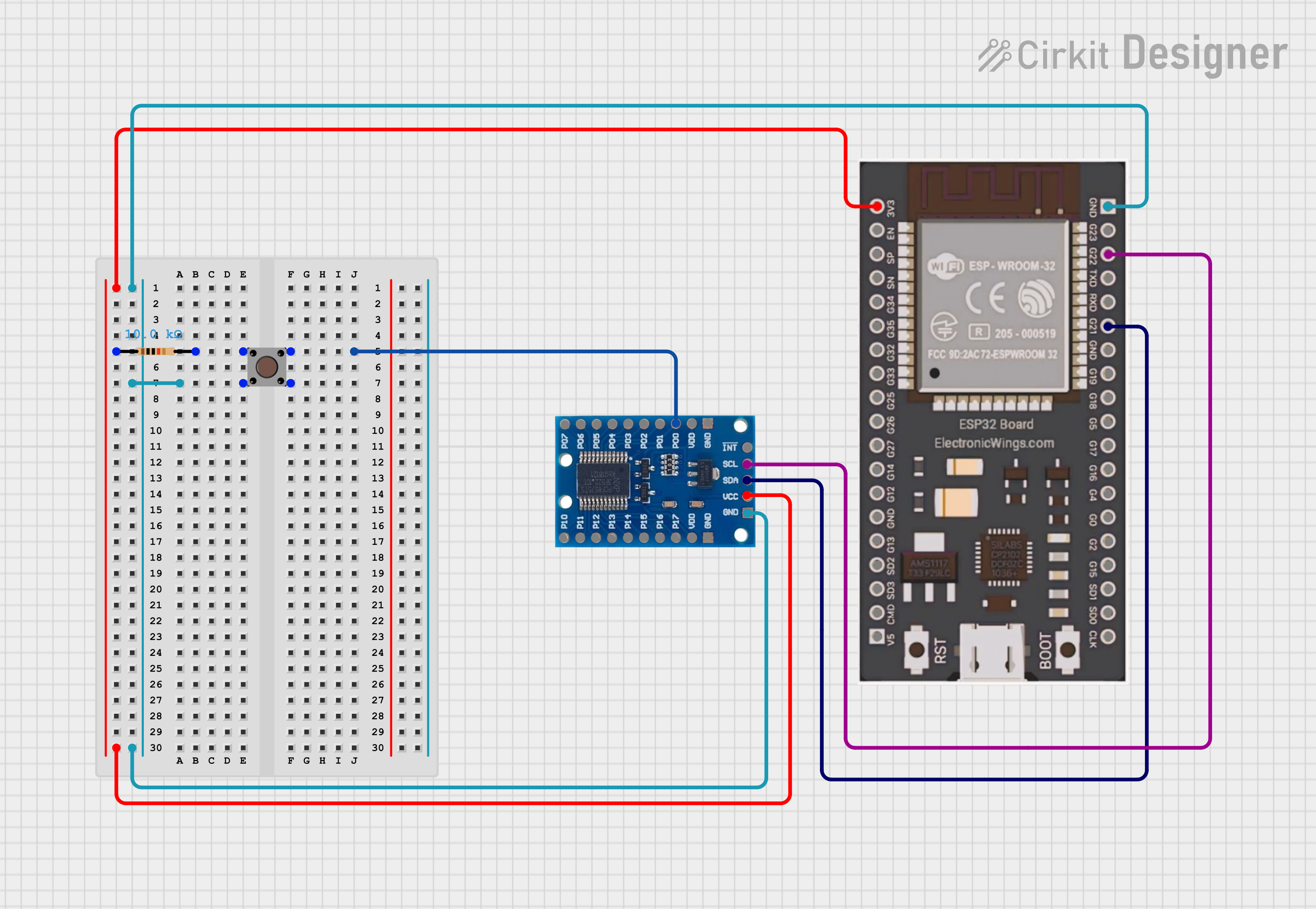The height and width of the screenshot is (909, 1316).
Task: Click the ESP32 CLK pin hole
Action: point(1108,637)
